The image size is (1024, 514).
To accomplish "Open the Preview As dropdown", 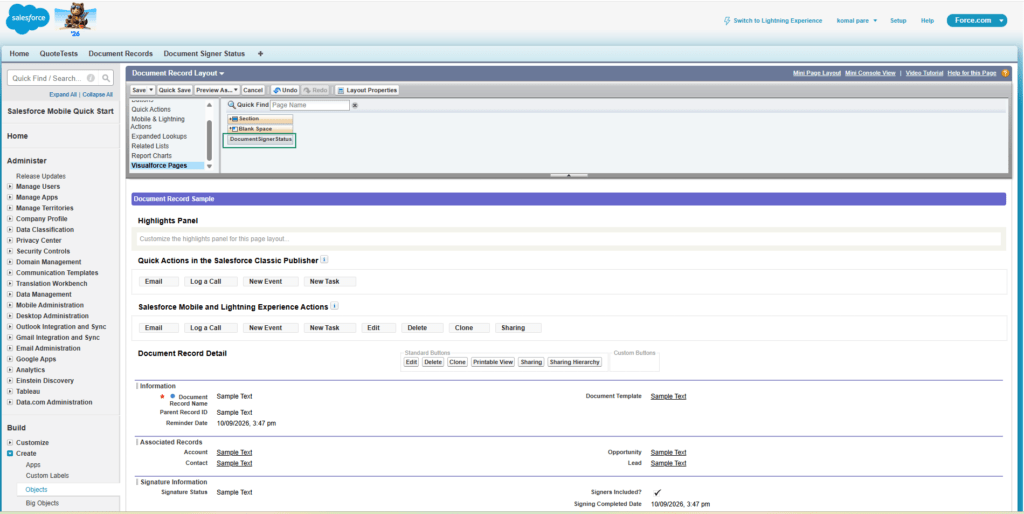I will pyautogui.click(x=217, y=90).
